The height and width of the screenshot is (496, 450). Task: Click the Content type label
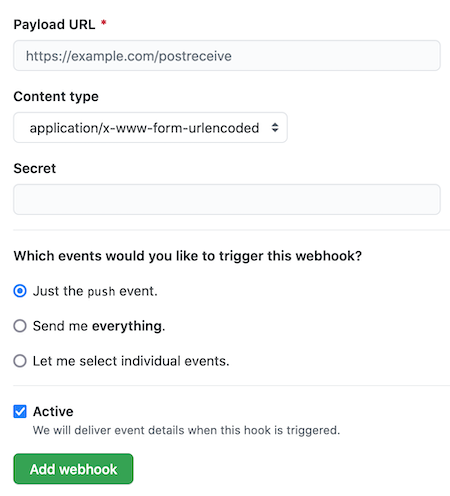coord(56,96)
